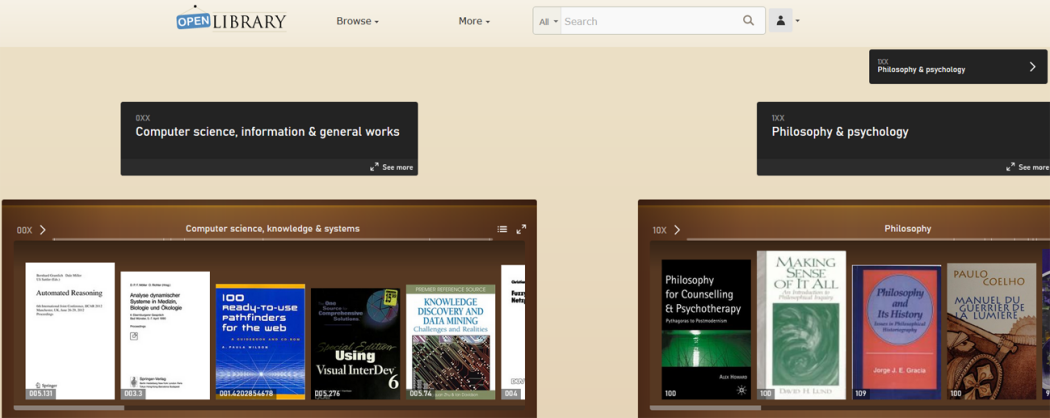1050x418 pixels.
Task: Click the computer science shelf position slider track
Action: pos(271,238)
